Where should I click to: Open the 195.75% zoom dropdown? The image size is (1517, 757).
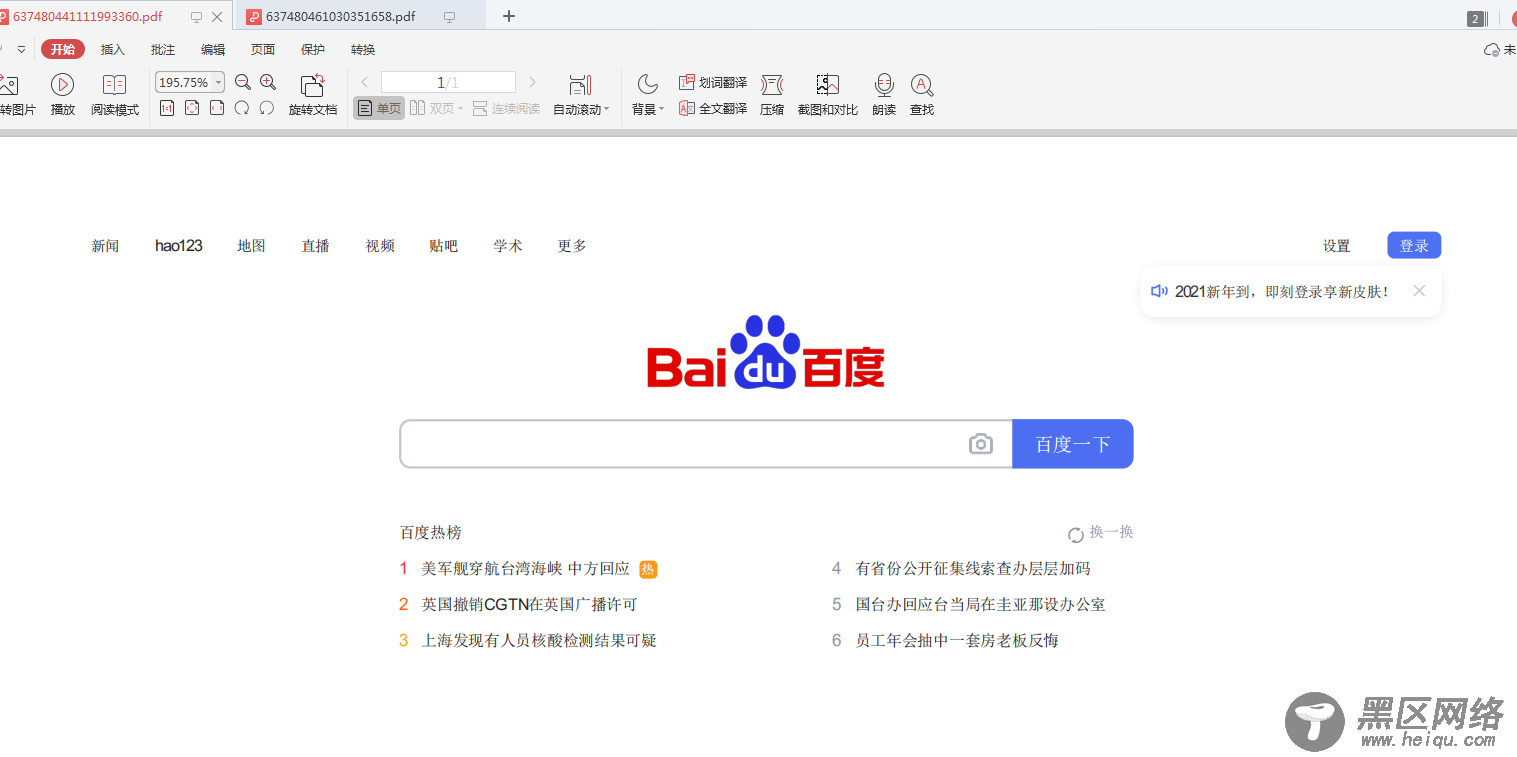click(x=218, y=82)
